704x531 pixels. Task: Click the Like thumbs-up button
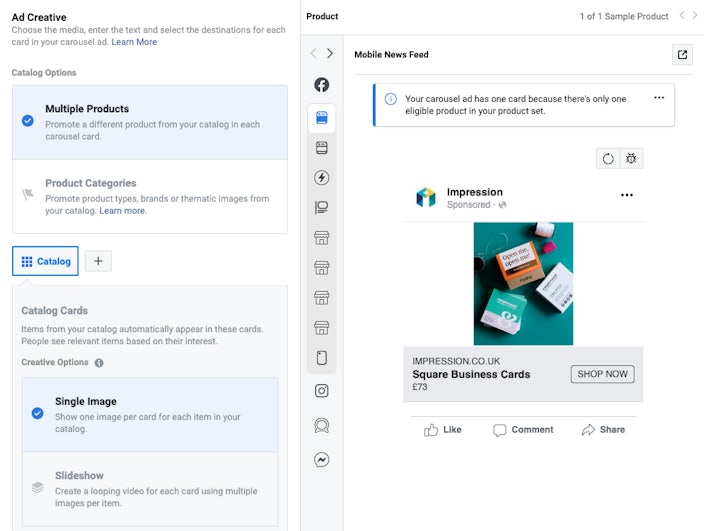click(x=443, y=430)
